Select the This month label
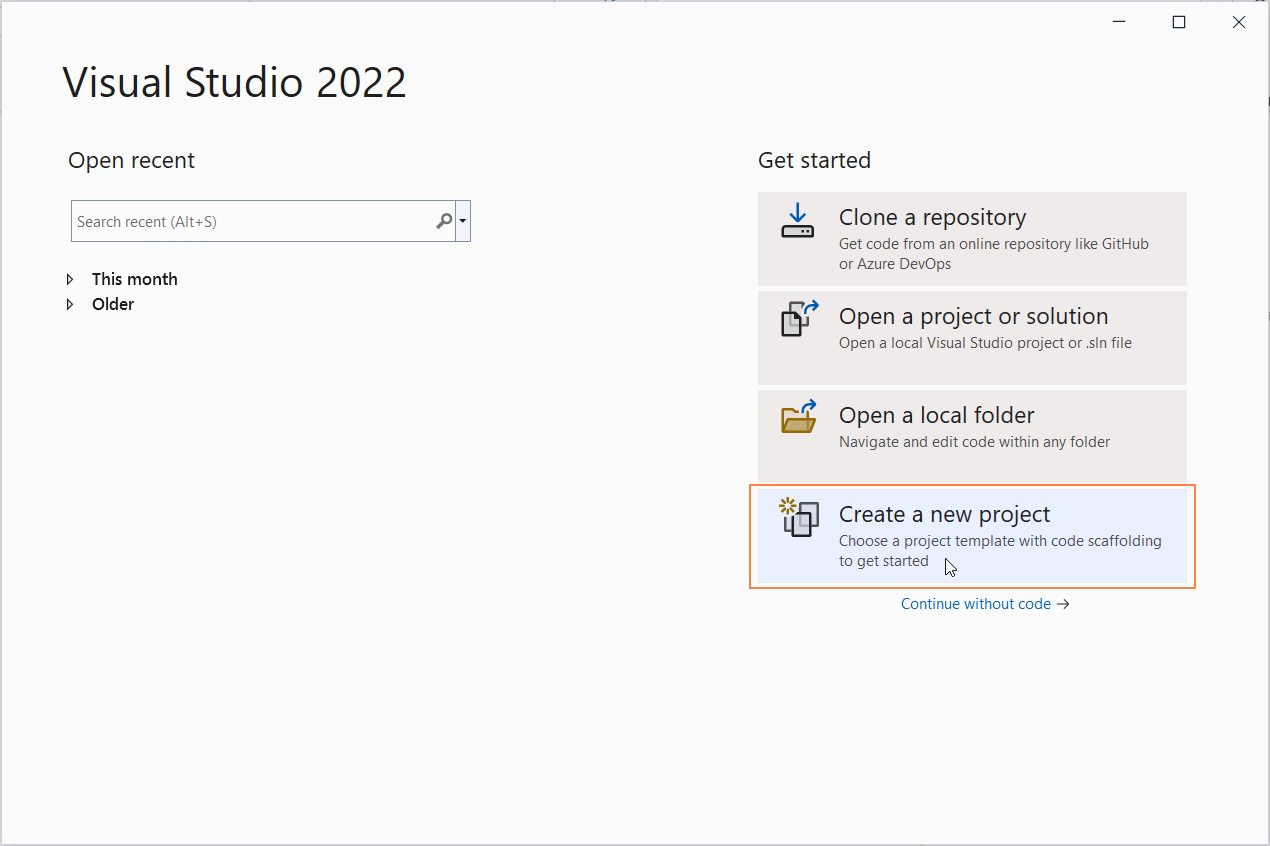This screenshot has width=1270, height=846. (134, 279)
